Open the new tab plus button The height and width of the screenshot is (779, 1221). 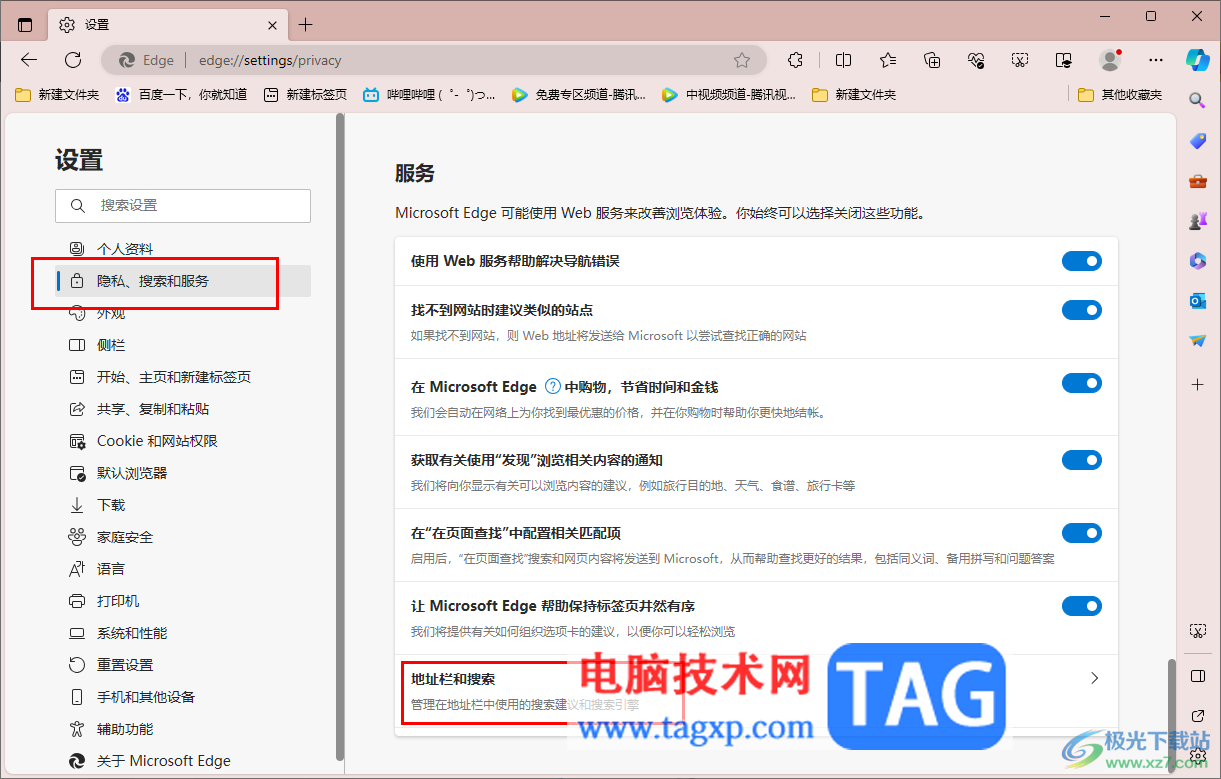click(306, 24)
